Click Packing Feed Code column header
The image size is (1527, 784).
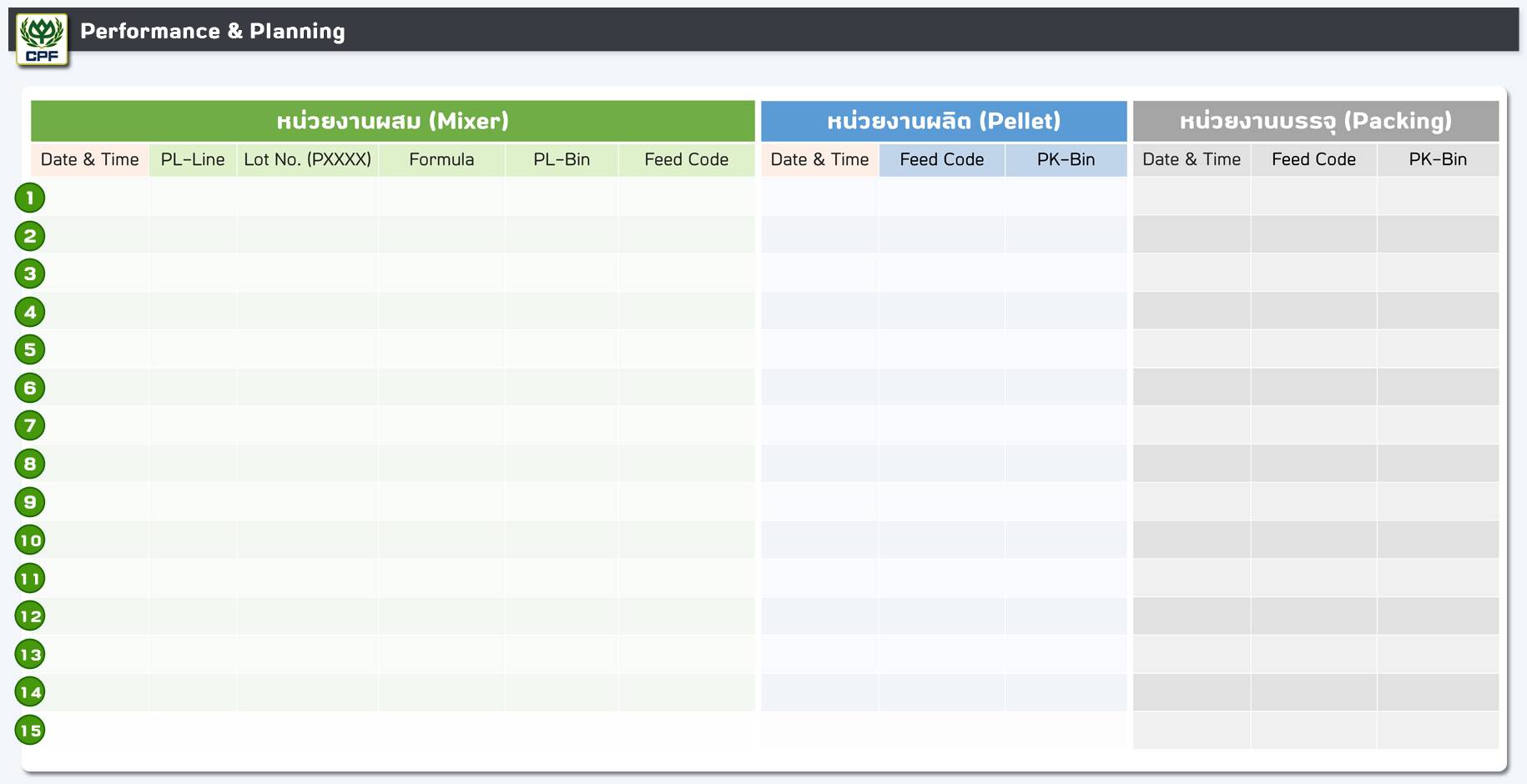click(x=1314, y=159)
